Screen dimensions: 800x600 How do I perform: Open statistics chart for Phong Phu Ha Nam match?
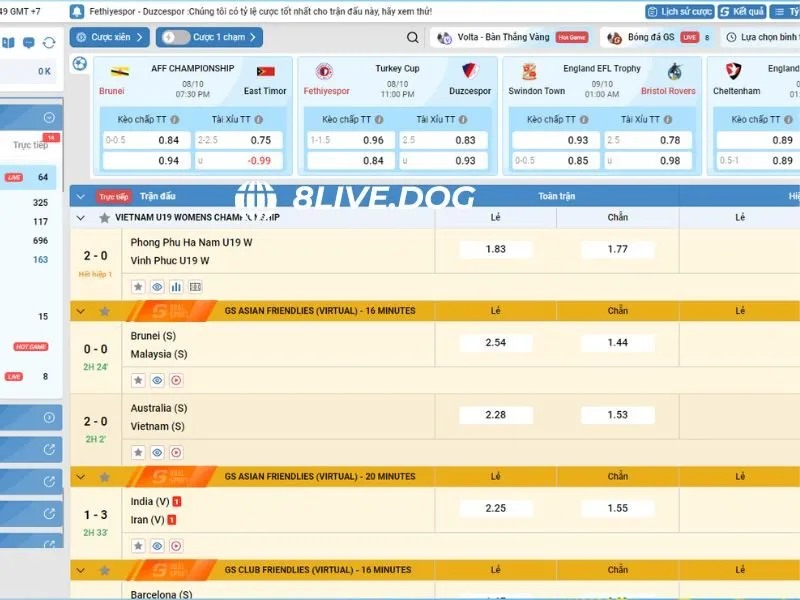[x=176, y=286]
